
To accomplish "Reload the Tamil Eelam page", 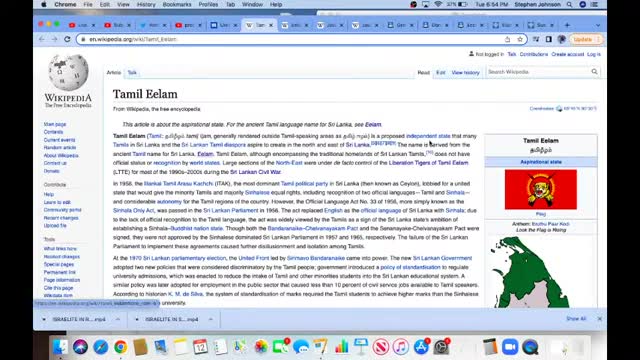I will pyautogui.click(x=67, y=39).
